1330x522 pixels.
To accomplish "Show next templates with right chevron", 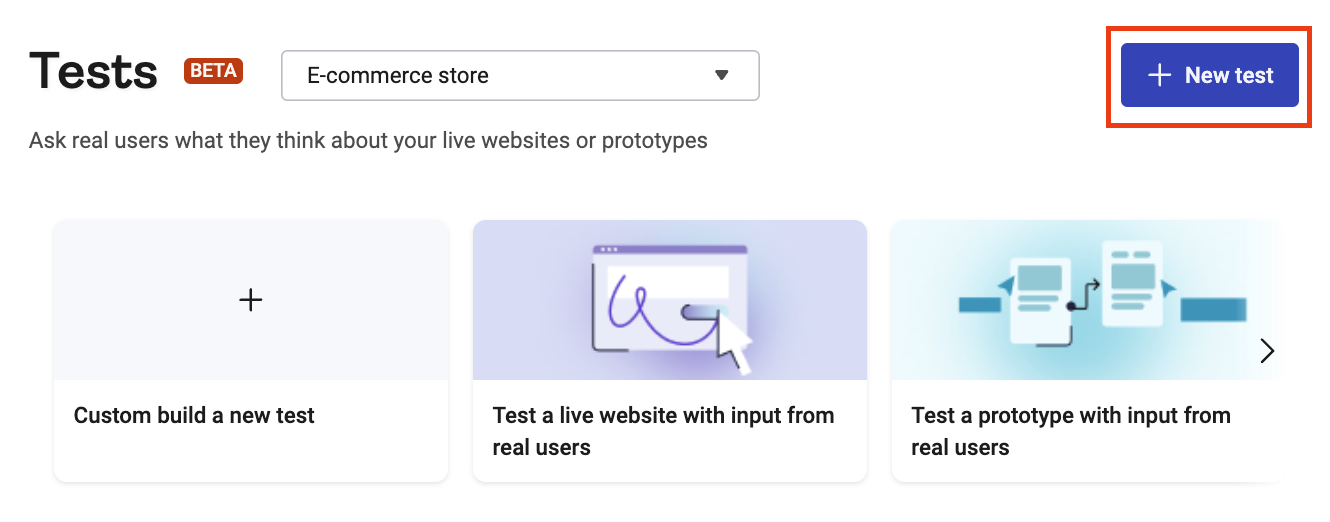I will coord(1267,350).
